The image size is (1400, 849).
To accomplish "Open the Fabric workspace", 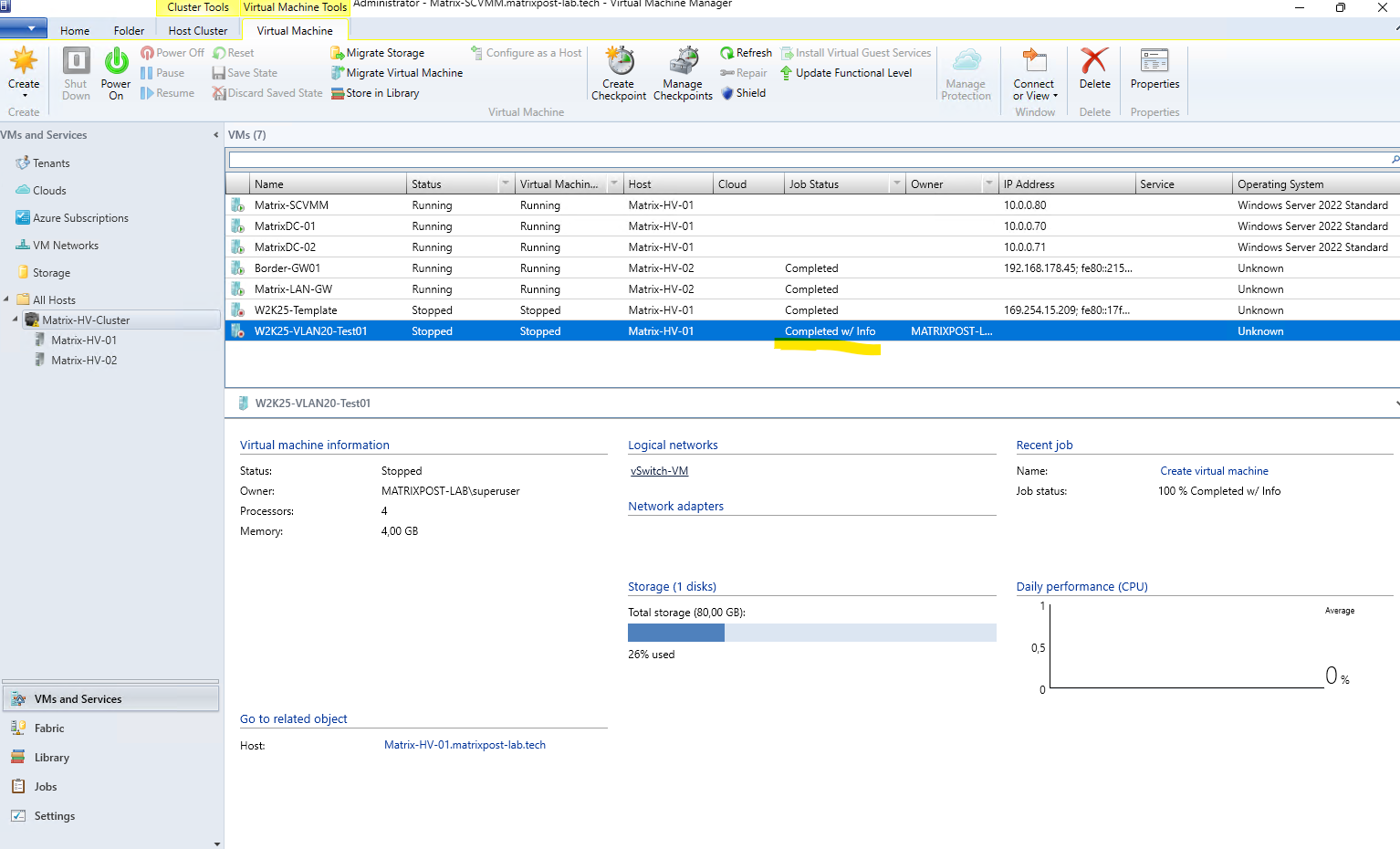I will [110, 728].
